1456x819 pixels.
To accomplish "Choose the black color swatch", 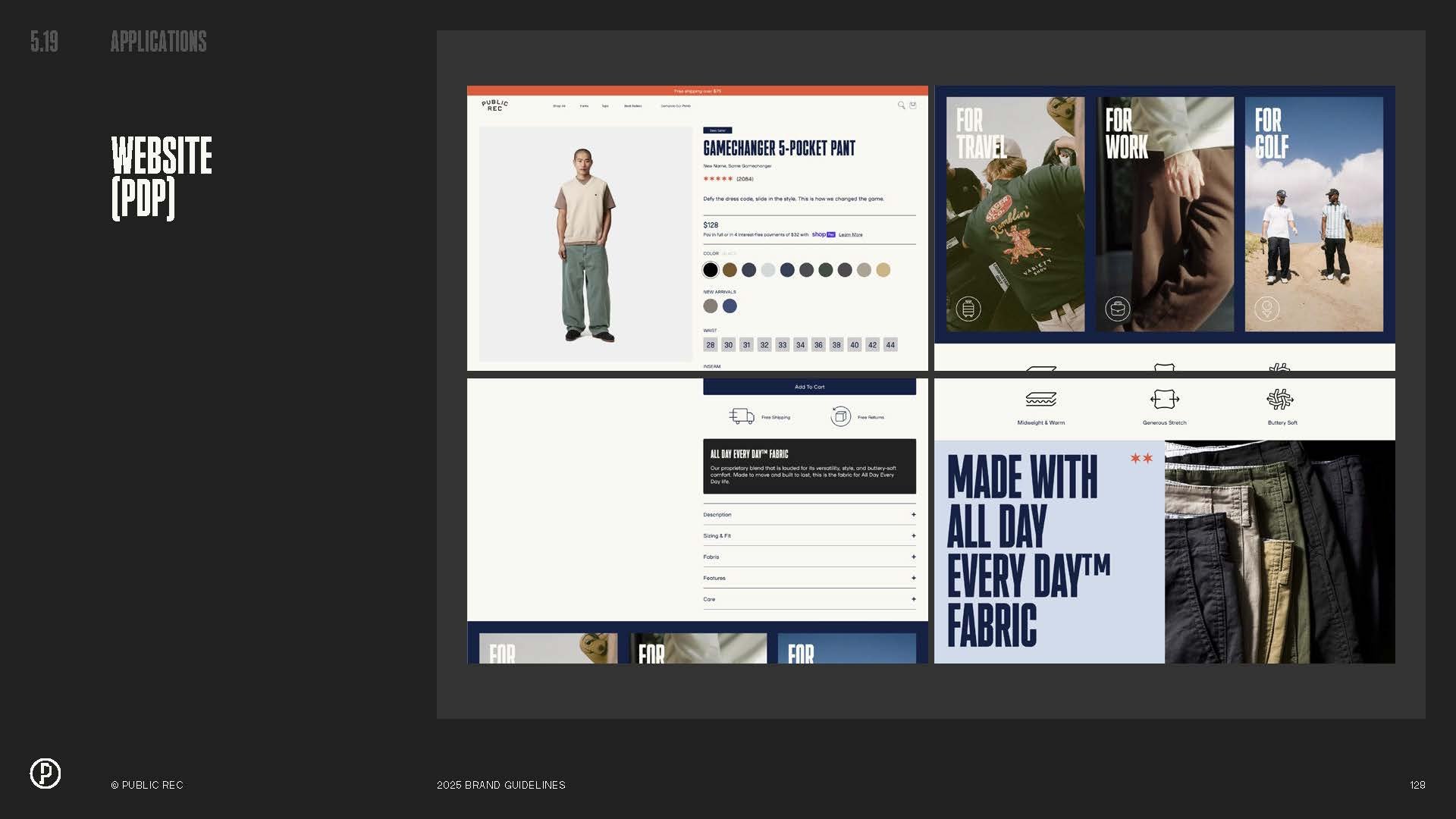I will click(711, 270).
